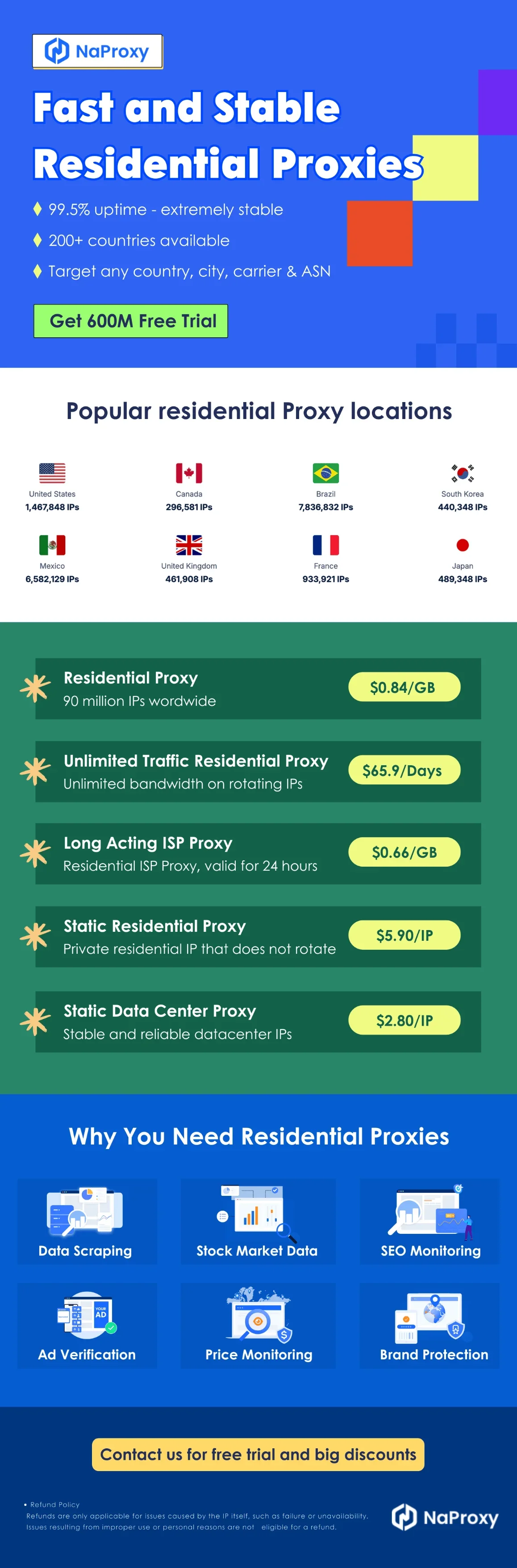Screen dimensions: 517x1568
Task: Click the Refund Policy heading
Action: (55, 1504)
